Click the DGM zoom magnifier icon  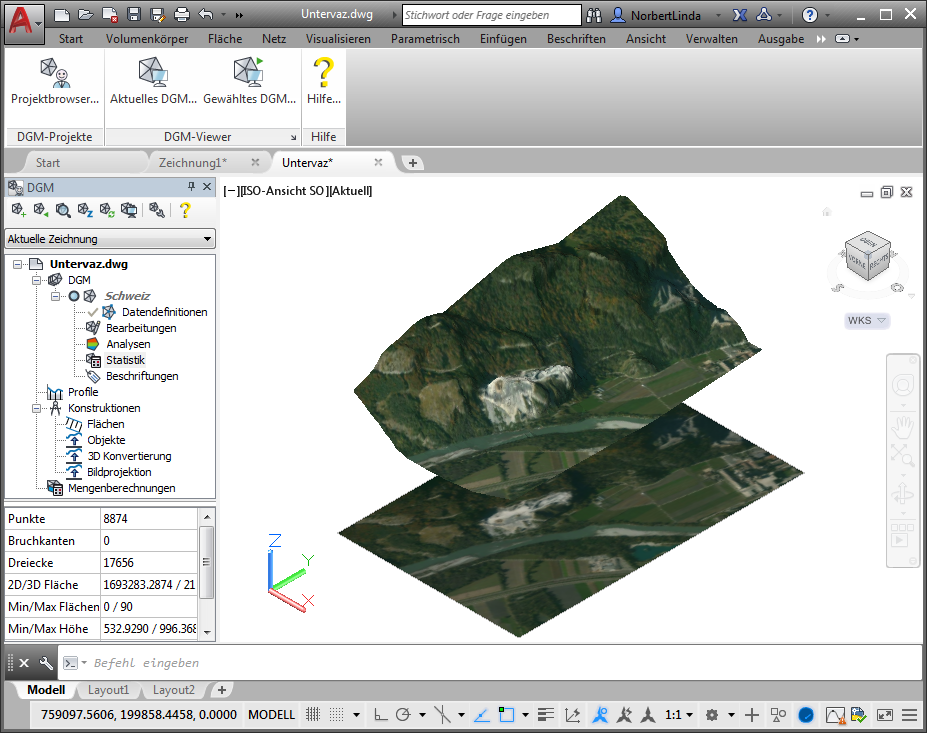(63, 210)
